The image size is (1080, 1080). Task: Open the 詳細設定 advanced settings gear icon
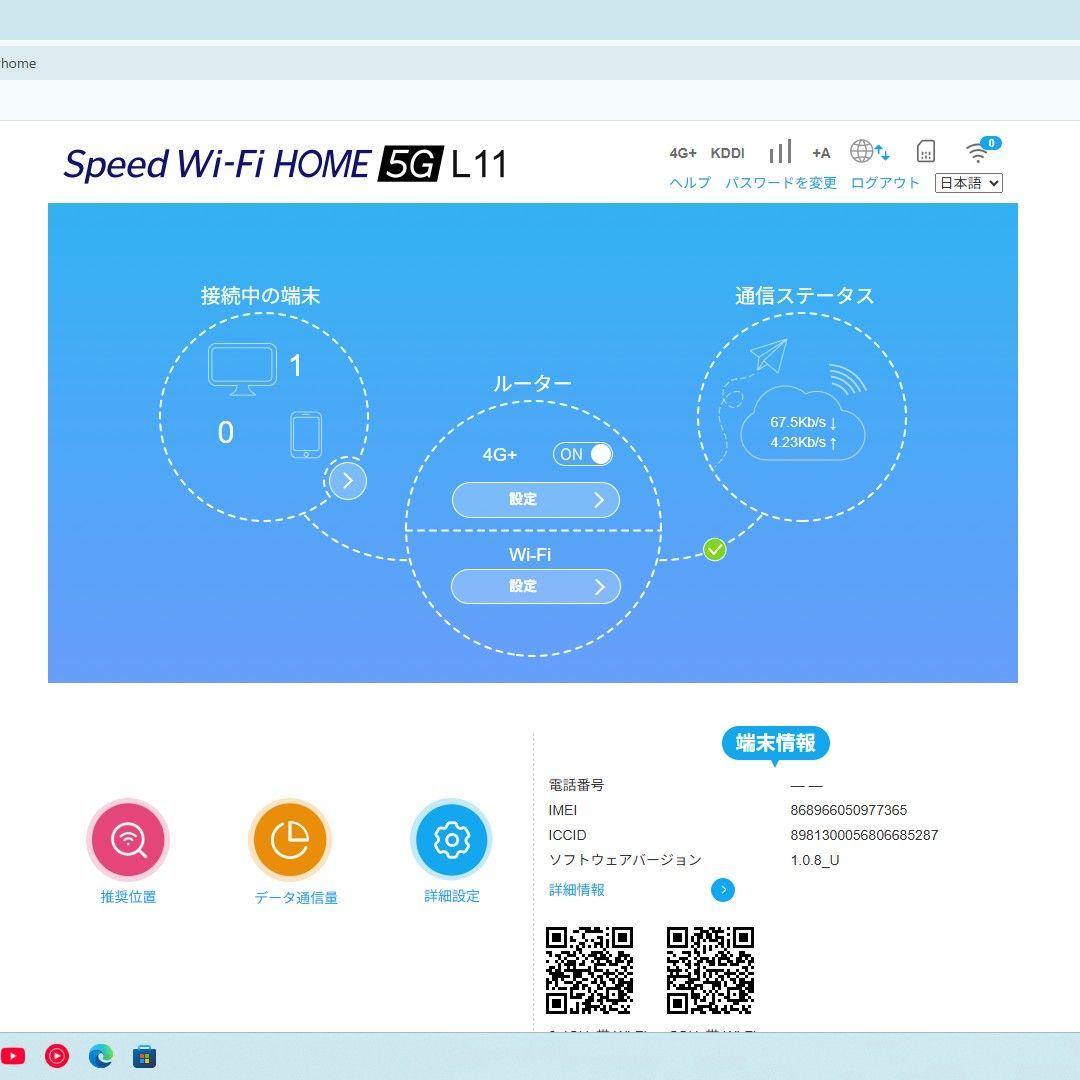(451, 840)
